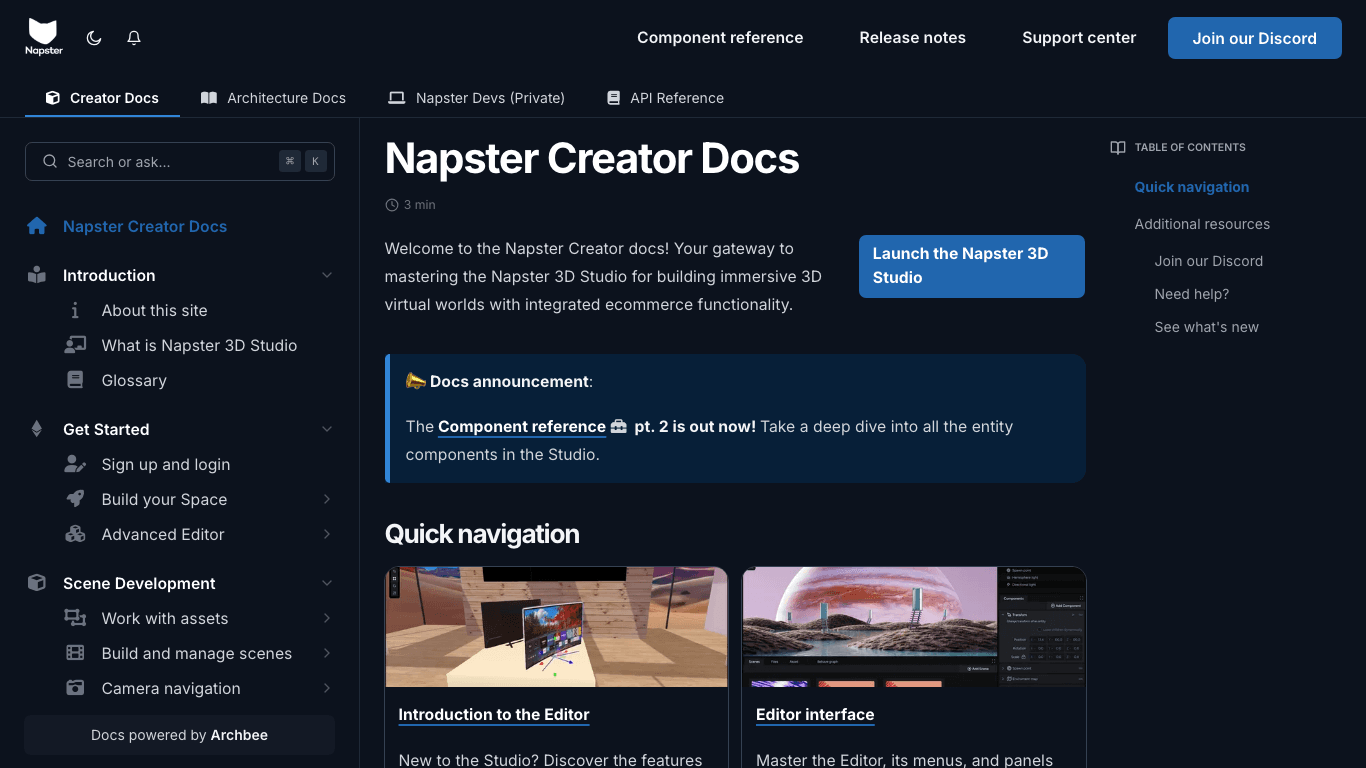Viewport: 1366px width, 768px height.
Task: Open the Quick navigation link in Table of Contents
Action: click(x=1191, y=187)
